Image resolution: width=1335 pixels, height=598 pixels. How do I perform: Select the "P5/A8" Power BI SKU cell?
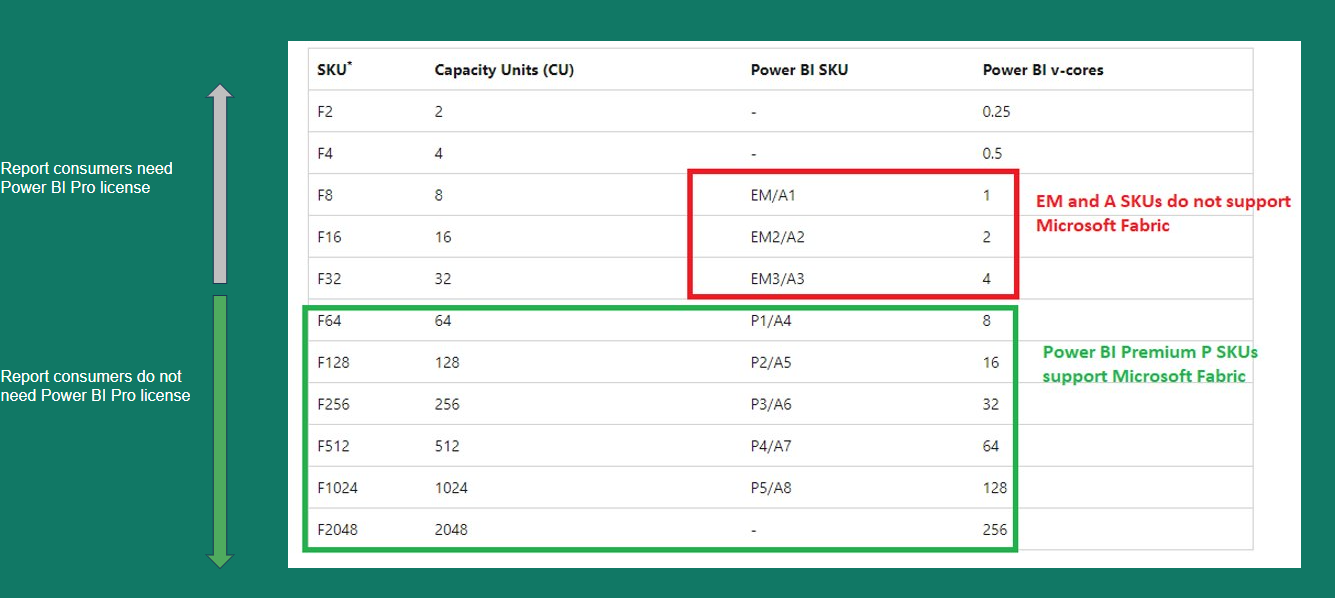[770, 488]
